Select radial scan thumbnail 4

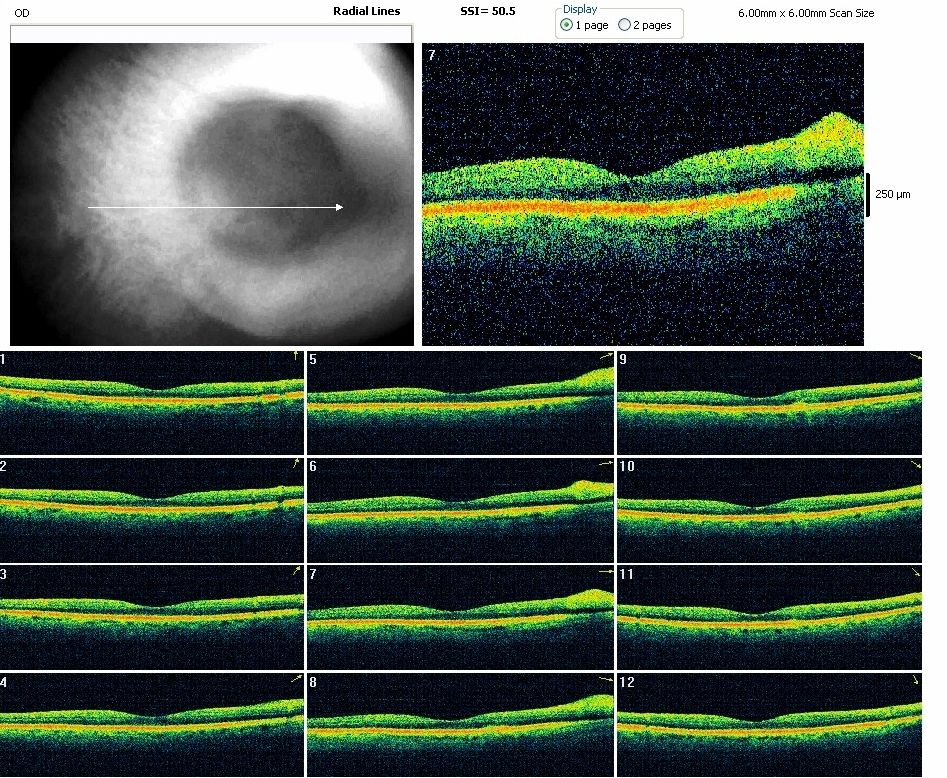151,724
